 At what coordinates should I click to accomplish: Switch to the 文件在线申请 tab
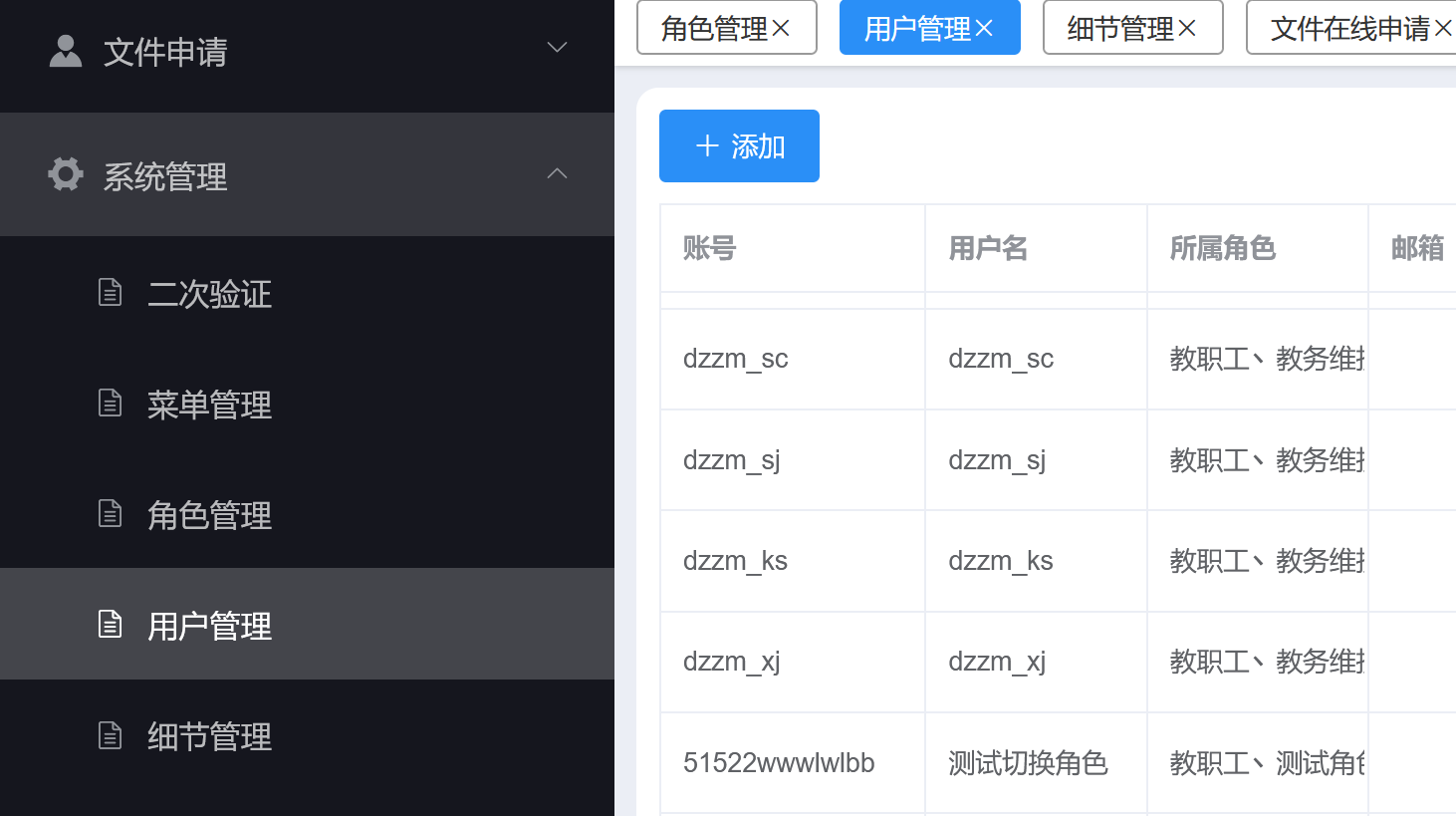(x=1349, y=29)
